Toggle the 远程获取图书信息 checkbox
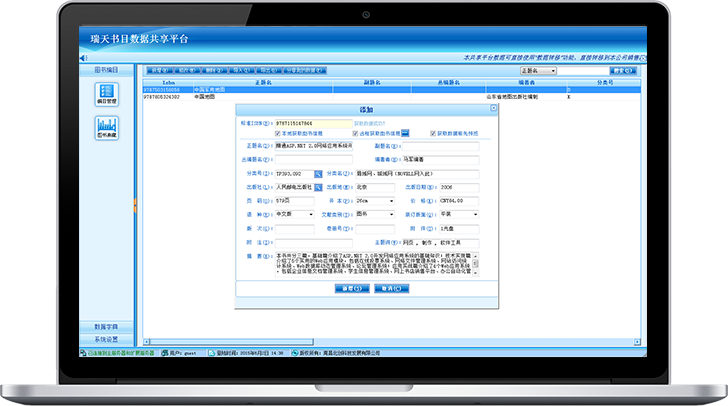 coord(355,133)
